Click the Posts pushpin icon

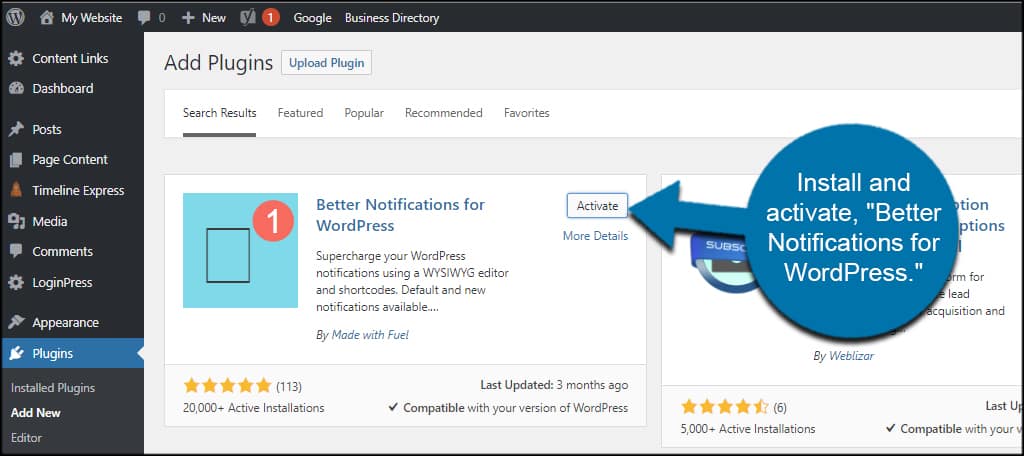(16, 129)
